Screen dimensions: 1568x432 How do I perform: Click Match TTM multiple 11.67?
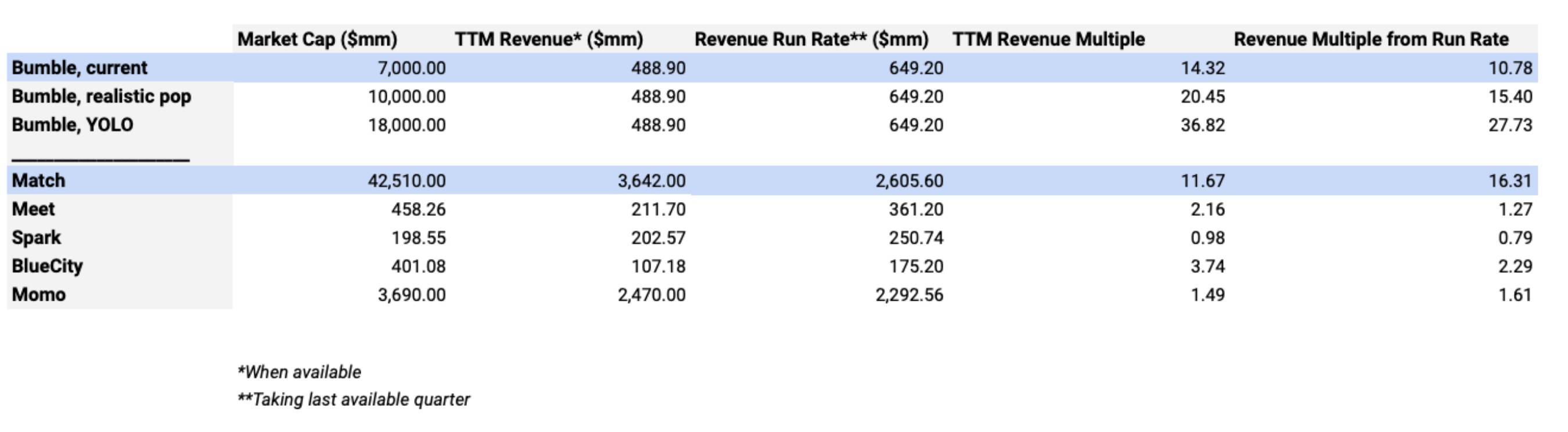pos(1203,181)
